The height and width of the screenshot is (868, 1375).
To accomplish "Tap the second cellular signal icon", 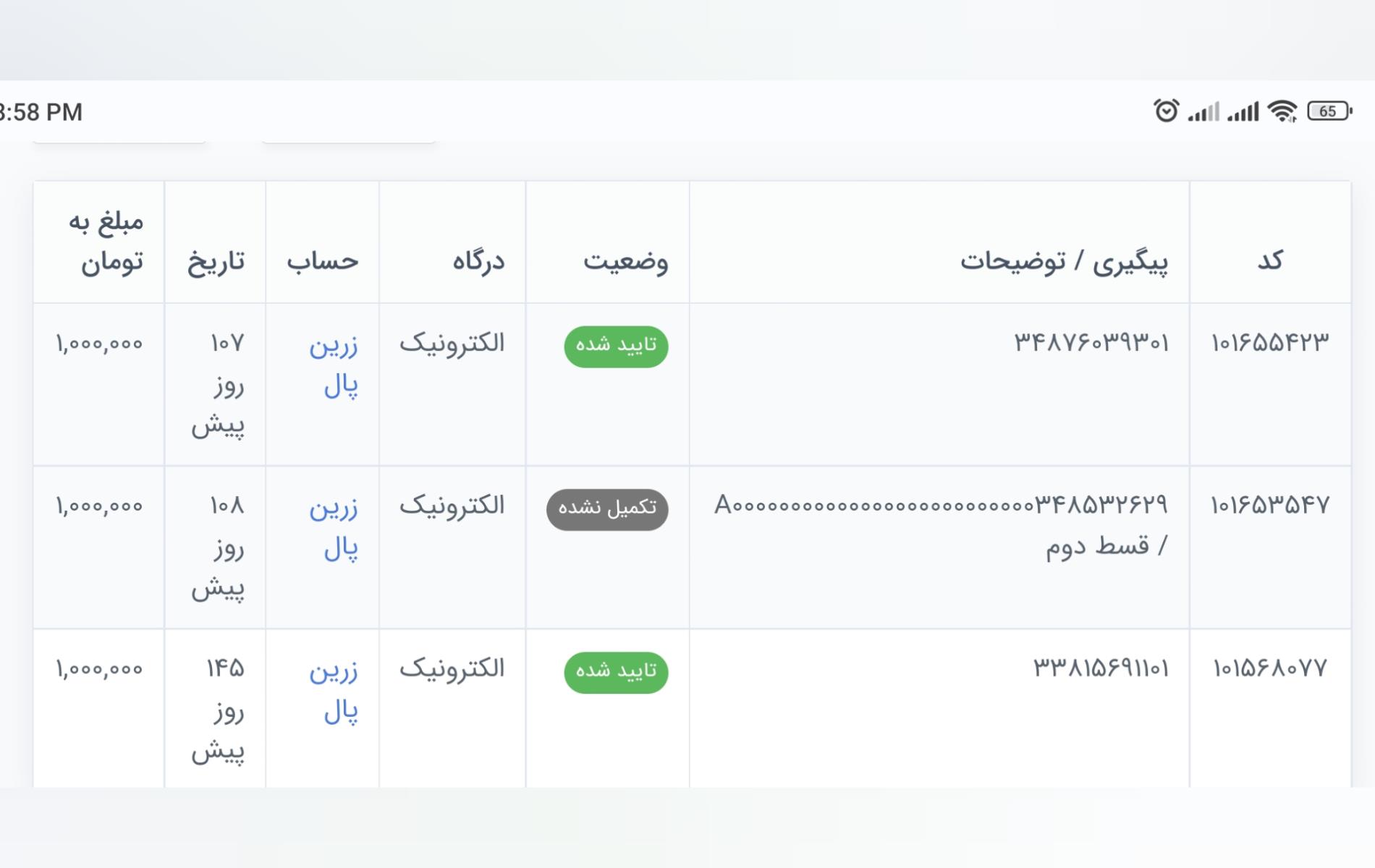I will tap(1243, 112).
